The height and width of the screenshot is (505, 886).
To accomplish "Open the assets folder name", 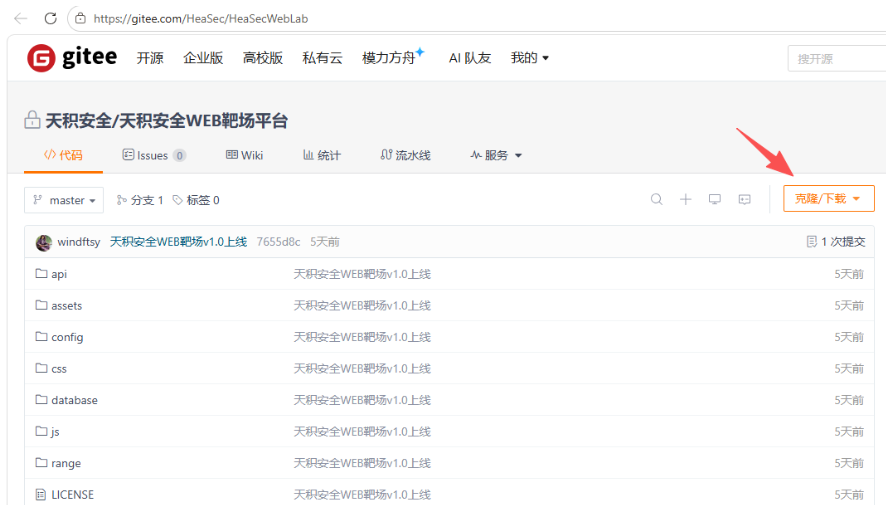I will pos(67,306).
